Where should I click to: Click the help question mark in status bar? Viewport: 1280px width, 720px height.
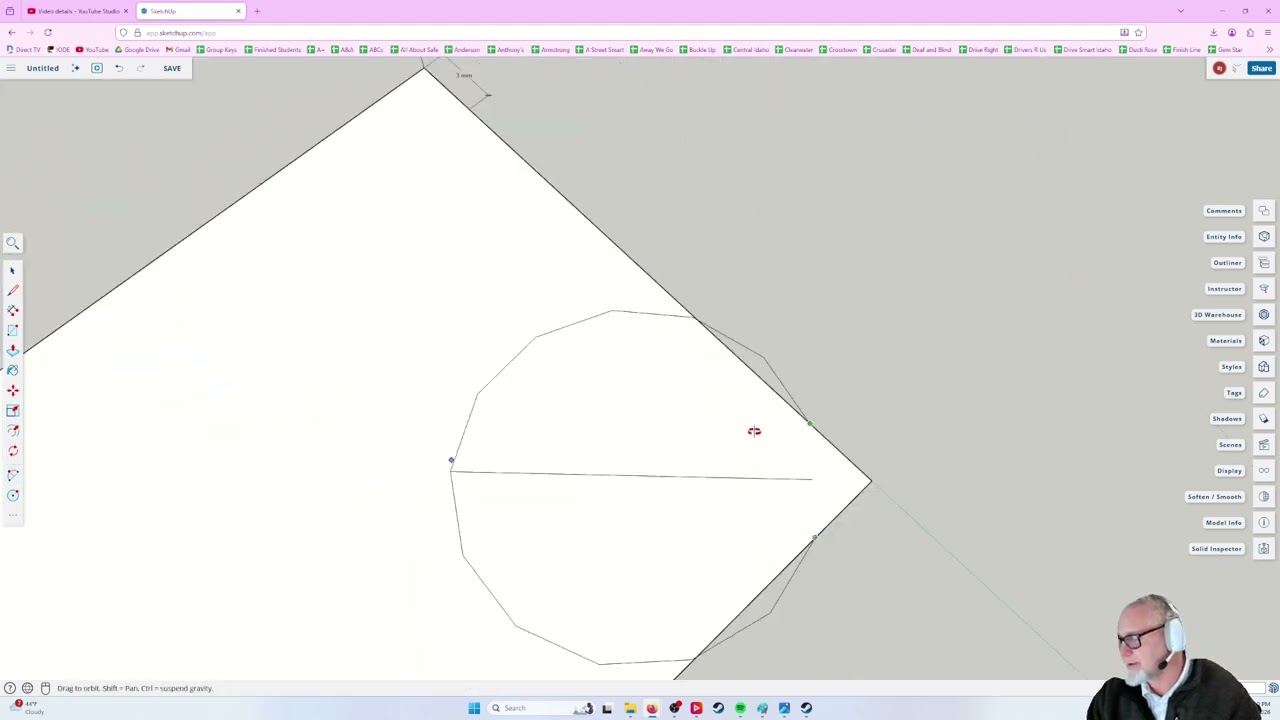tap(10, 688)
